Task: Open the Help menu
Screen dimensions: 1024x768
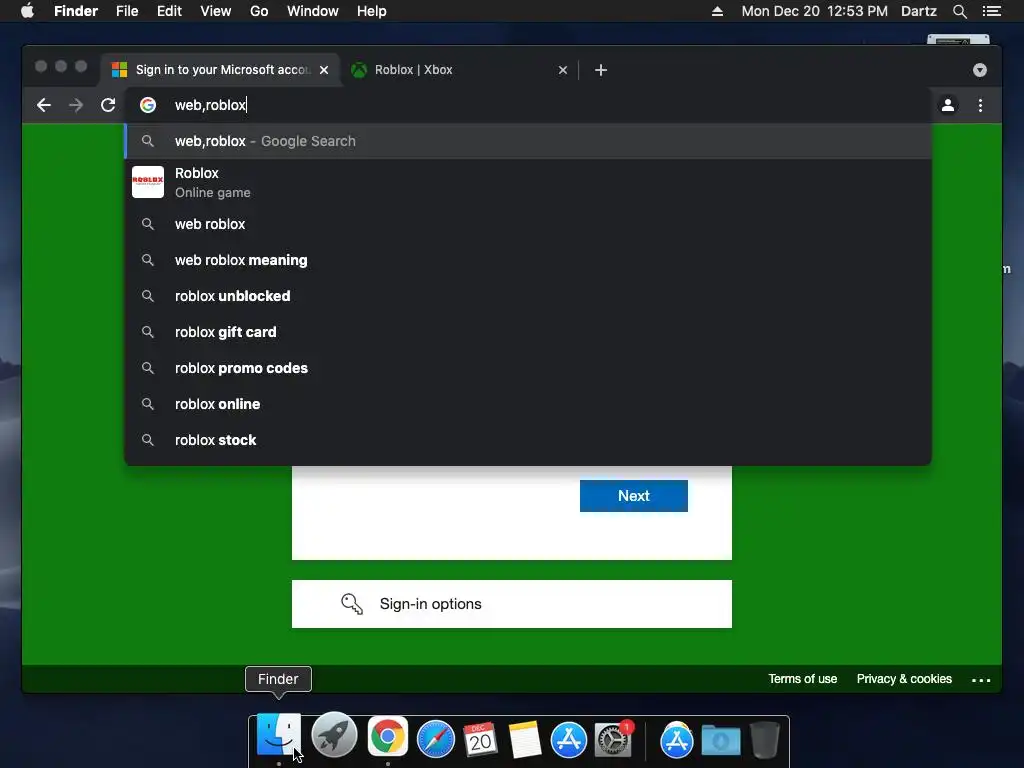Action: point(372,11)
